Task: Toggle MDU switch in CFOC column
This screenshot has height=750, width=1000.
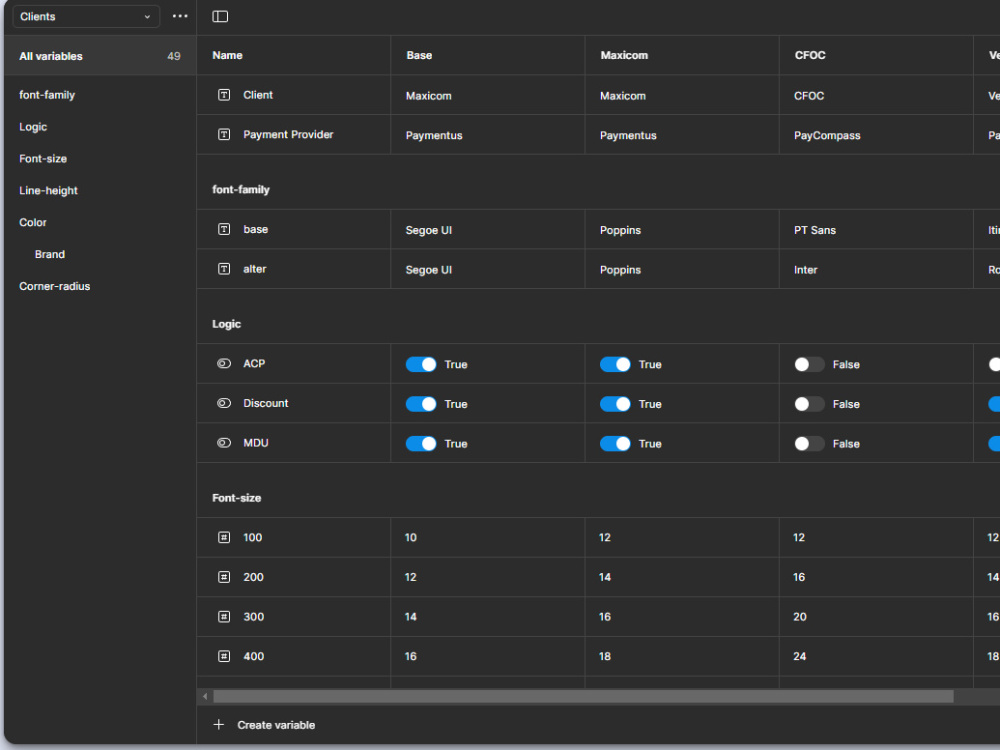Action: pyautogui.click(x=809, y=443)
